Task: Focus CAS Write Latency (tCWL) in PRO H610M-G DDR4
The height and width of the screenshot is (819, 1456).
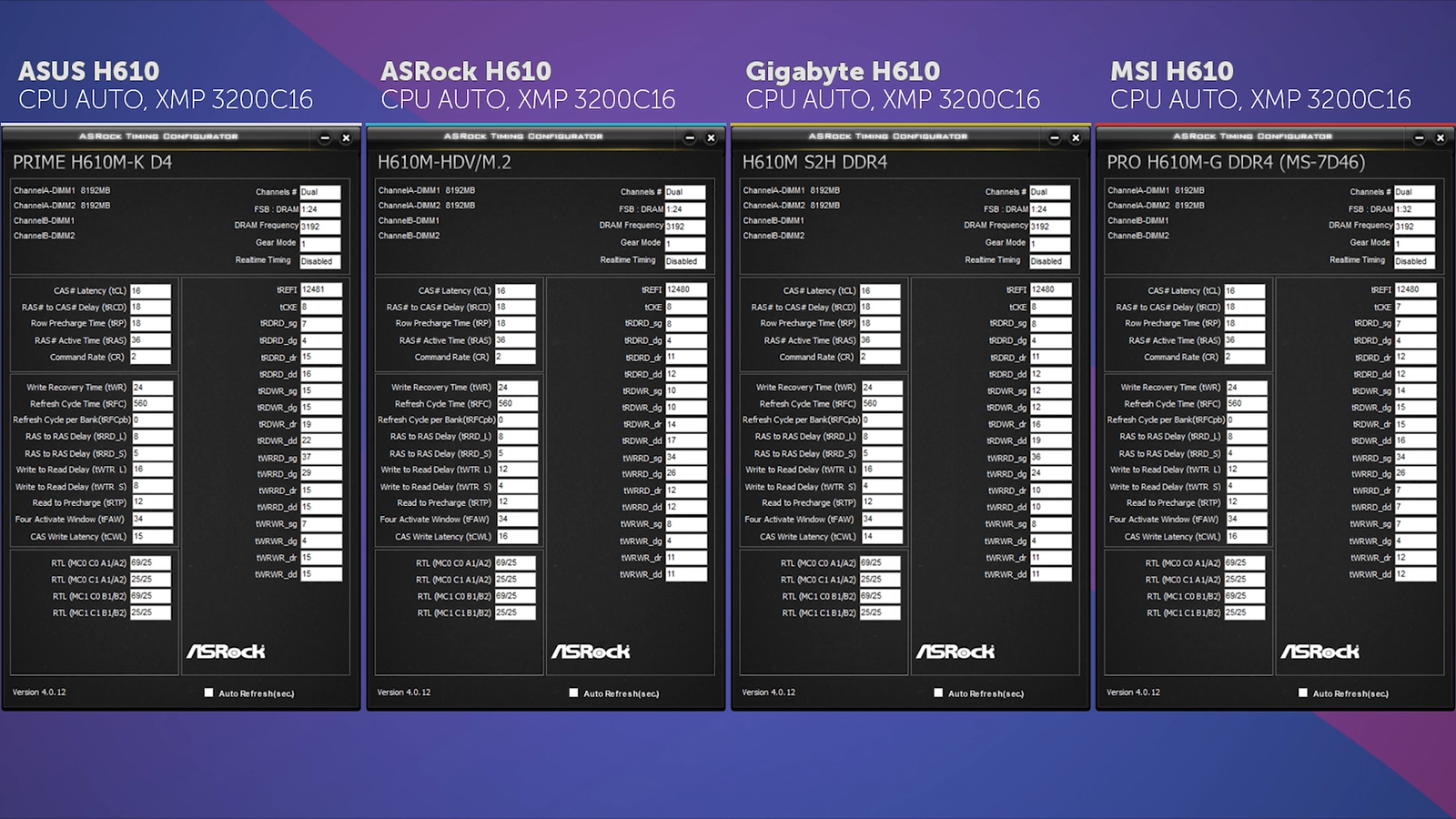Action: pos(1247,537)
